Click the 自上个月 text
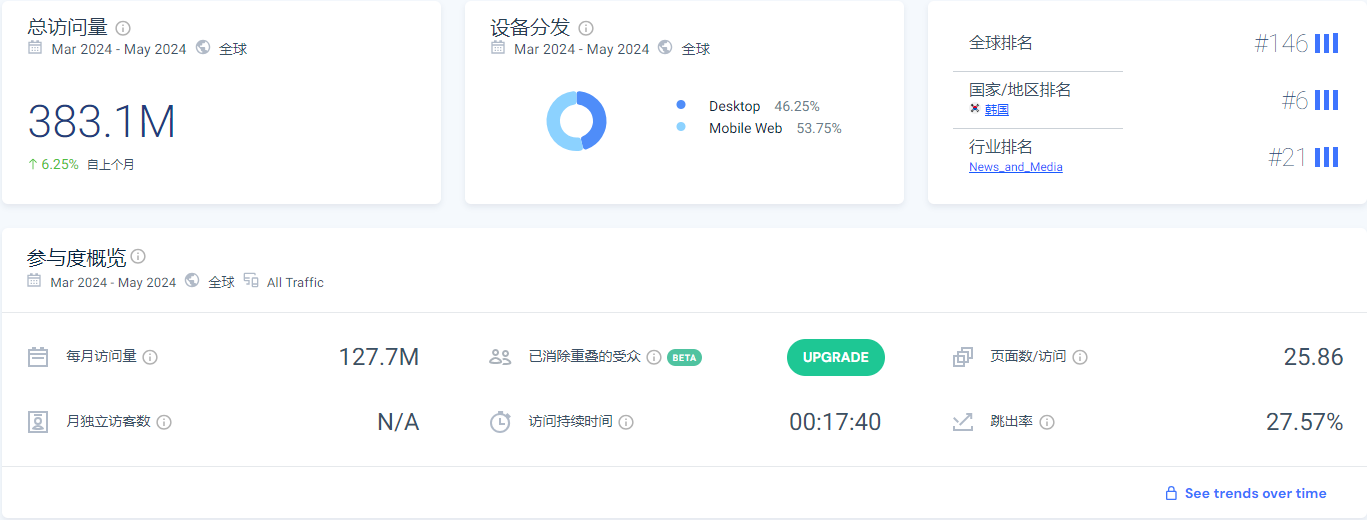Viewport: 1367px width, 520px height. [111, 165]
